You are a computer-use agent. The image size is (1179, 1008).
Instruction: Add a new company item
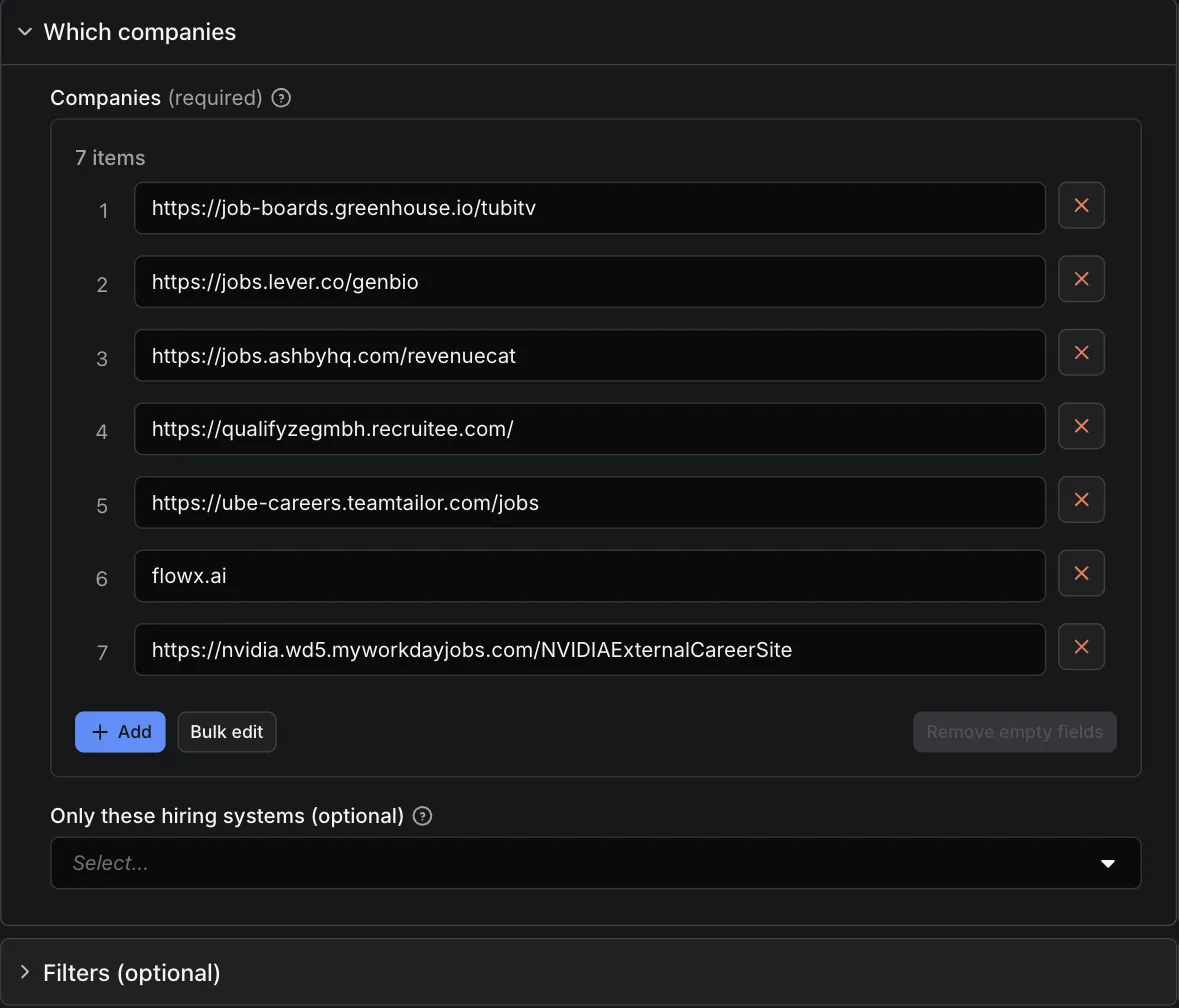click(x=120, y=732)
